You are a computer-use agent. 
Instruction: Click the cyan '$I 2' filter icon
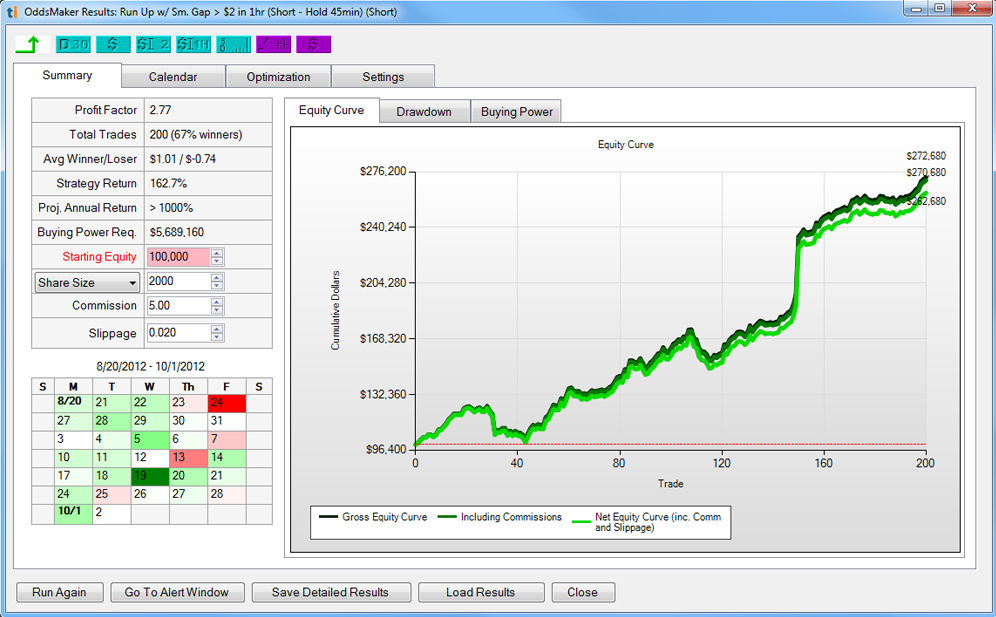153,44
